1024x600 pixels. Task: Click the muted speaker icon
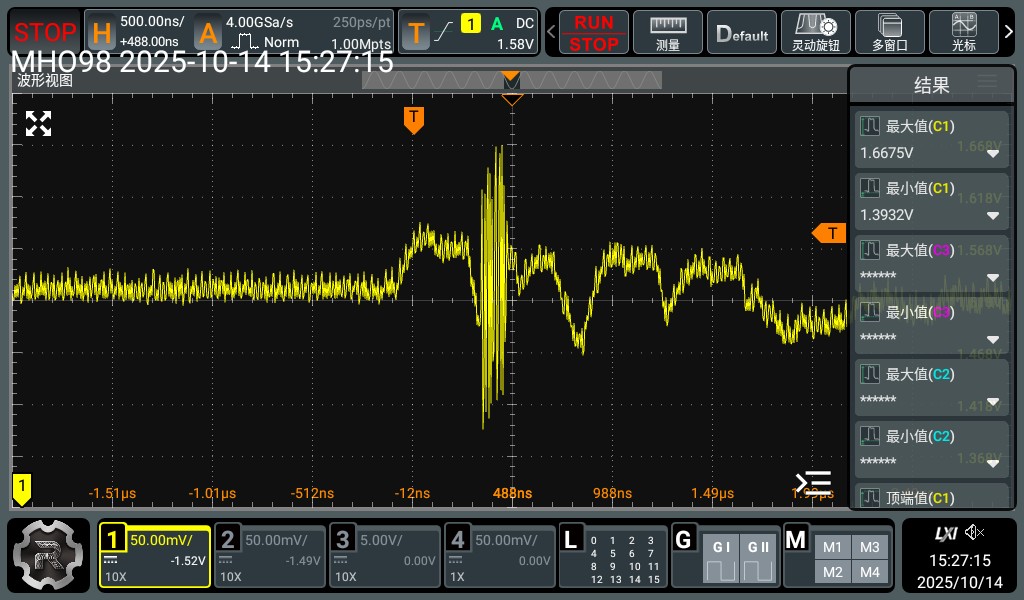[x=975, y=532]
